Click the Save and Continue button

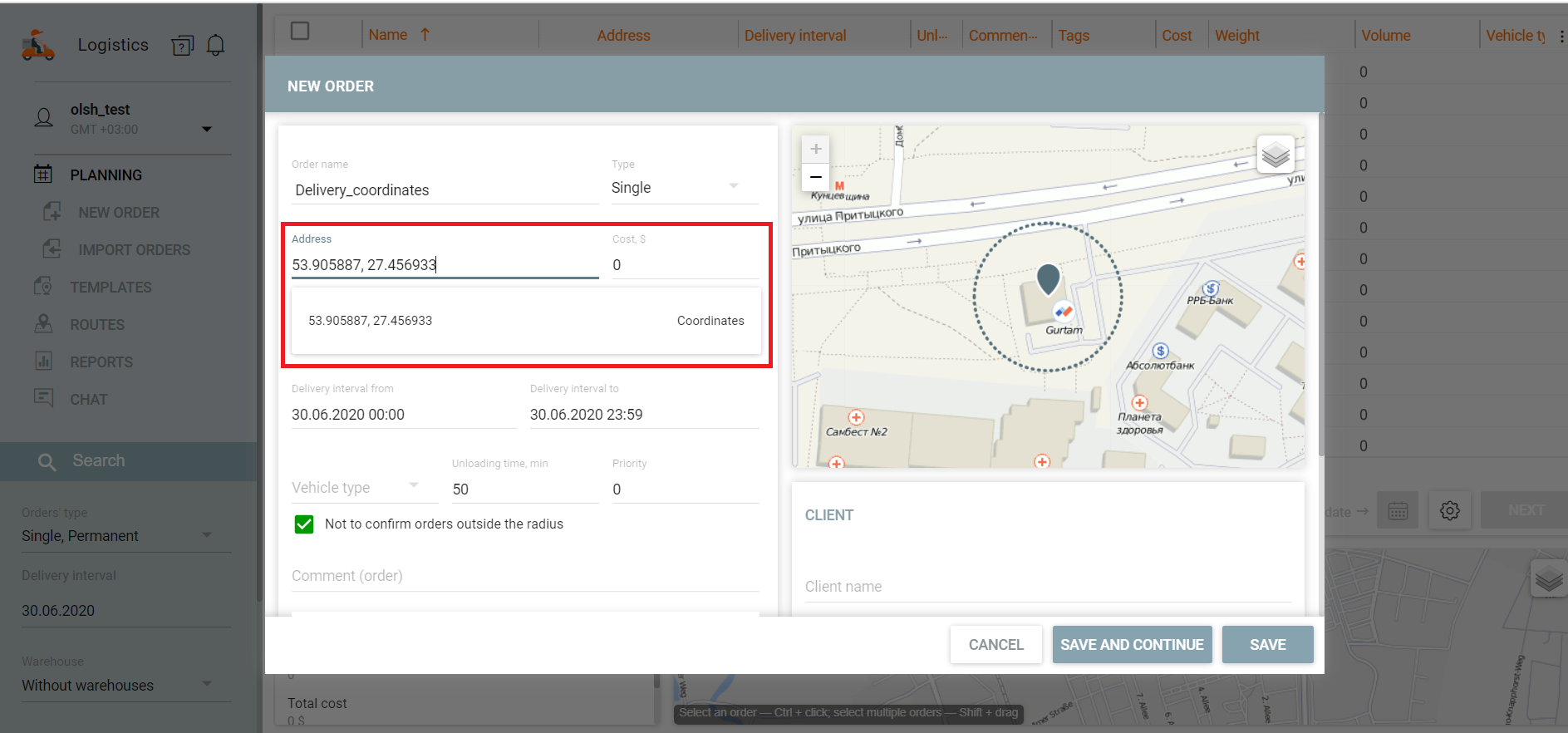click(1132, 645)
